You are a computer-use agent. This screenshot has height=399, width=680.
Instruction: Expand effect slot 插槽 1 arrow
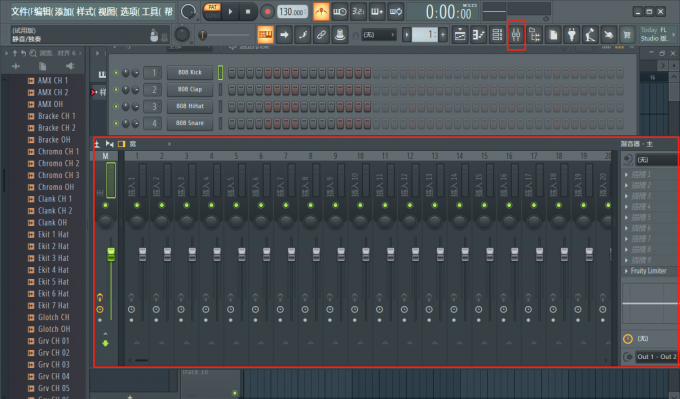point(626,175)
